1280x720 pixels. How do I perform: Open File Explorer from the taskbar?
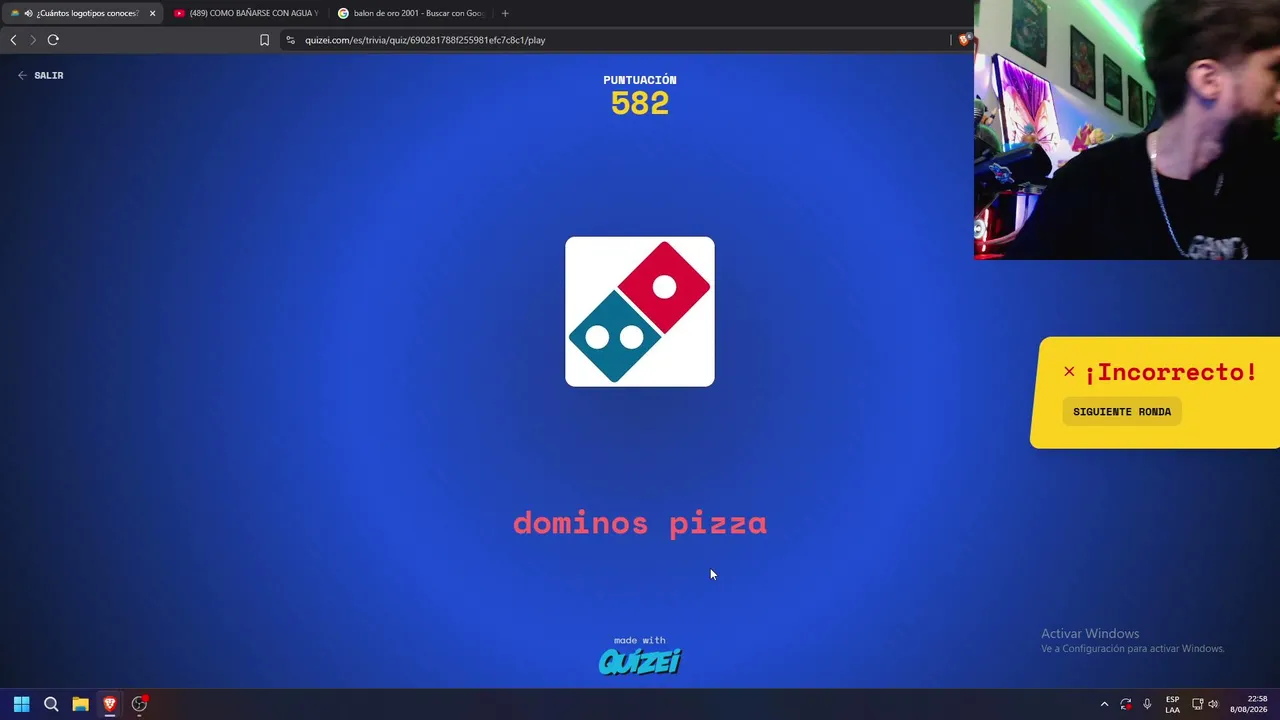pos(80,704)
